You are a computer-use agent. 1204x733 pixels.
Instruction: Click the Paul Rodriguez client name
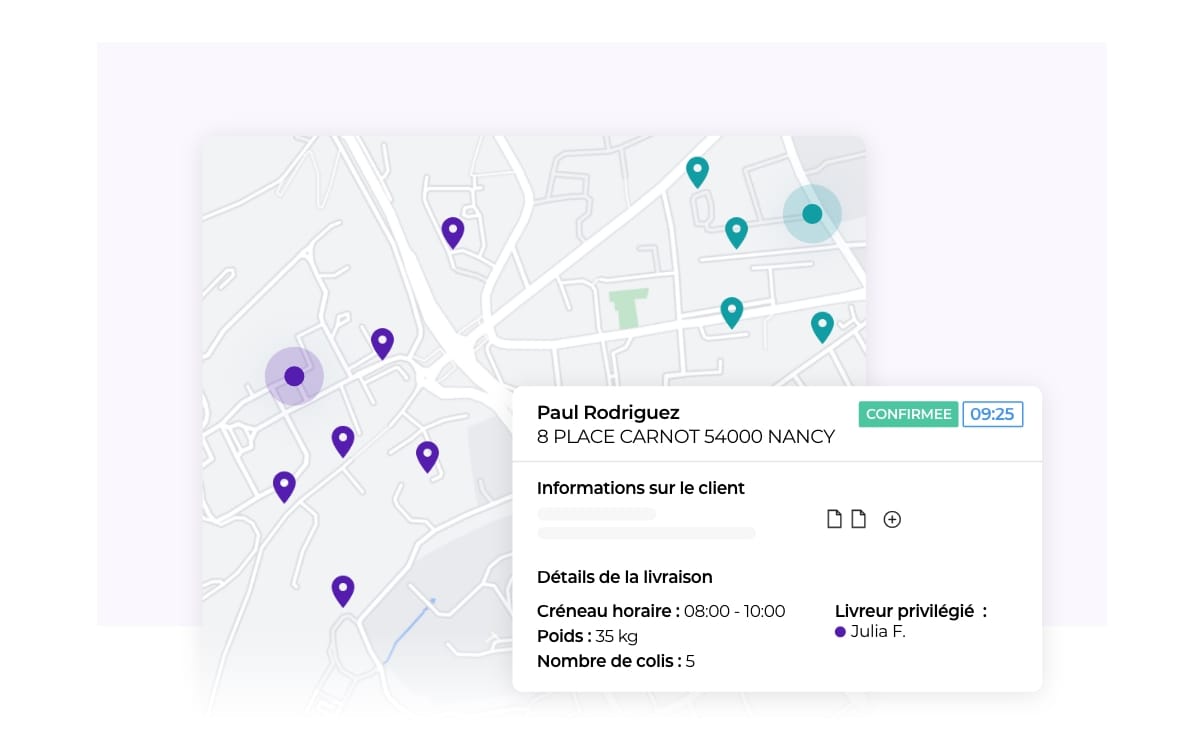click(x=608, y=412)
